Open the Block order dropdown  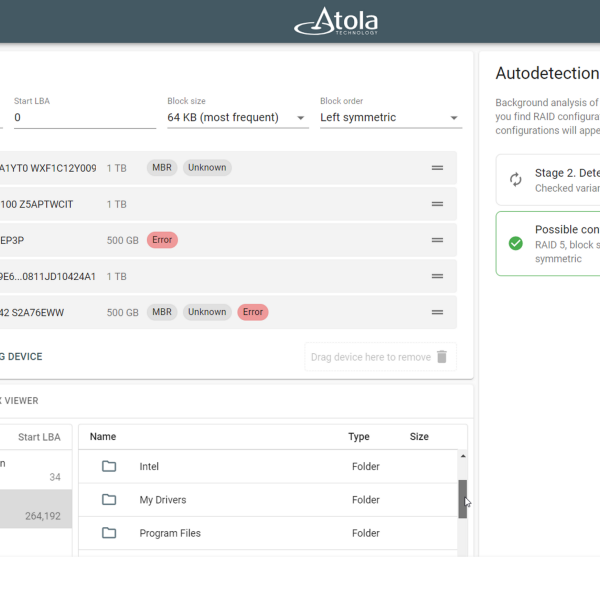[x=391, y=117]
